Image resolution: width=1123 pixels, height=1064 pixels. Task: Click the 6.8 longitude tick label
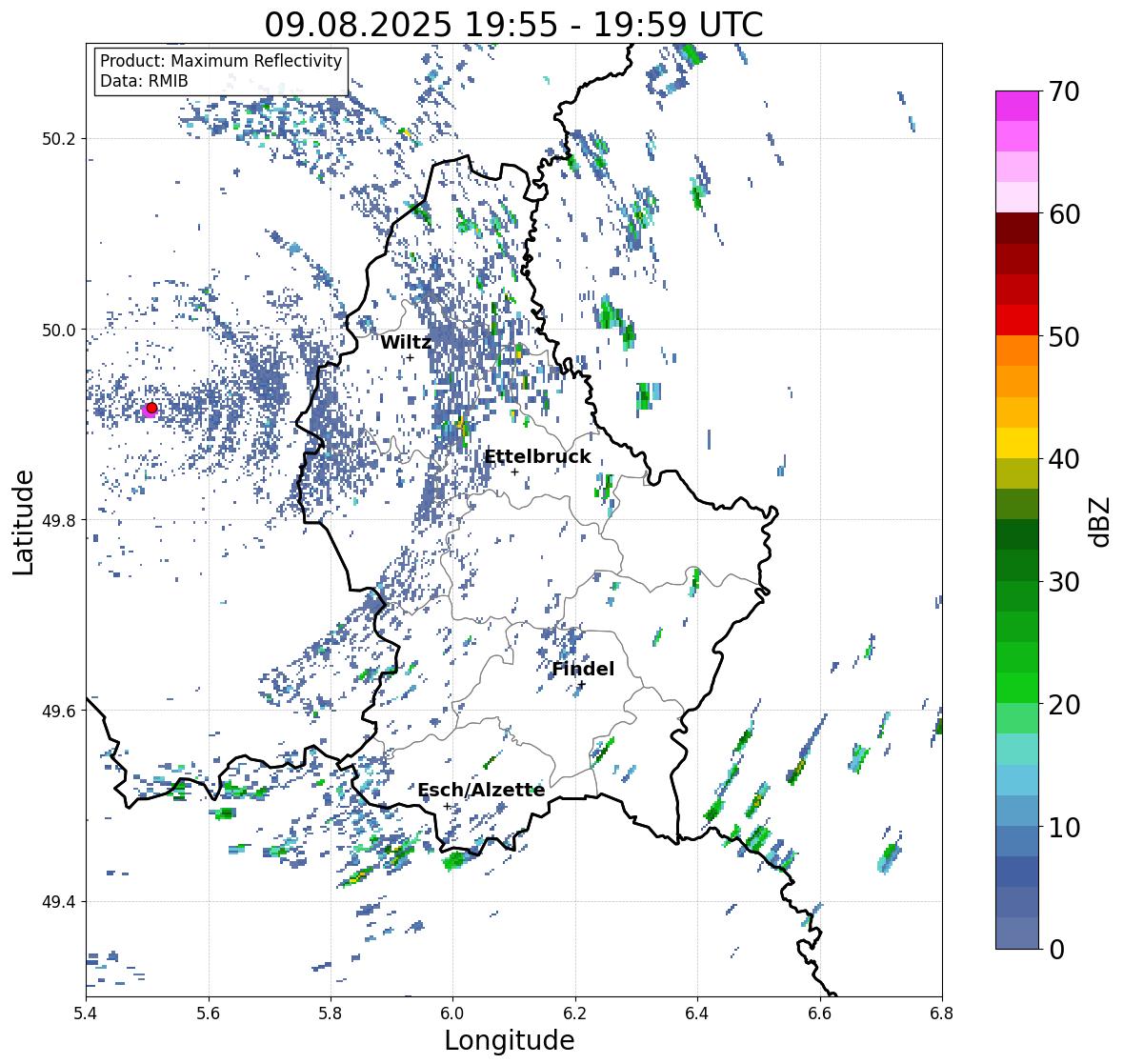(x=942, y=1014)
